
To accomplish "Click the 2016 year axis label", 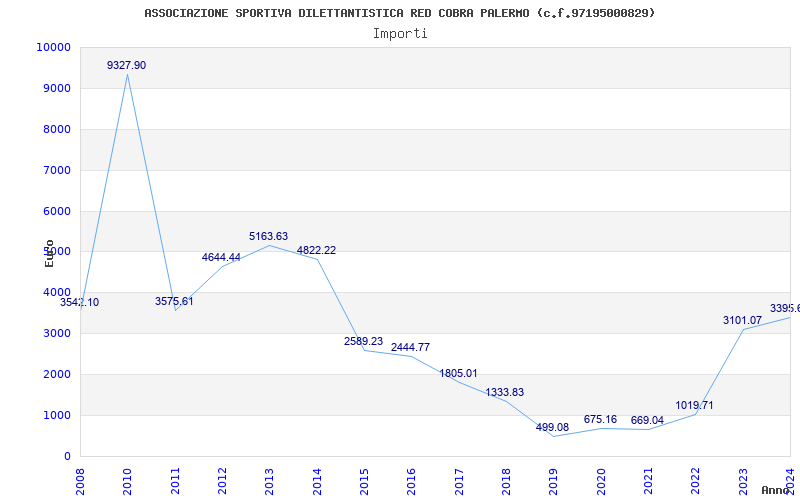I will click(411, 482).
